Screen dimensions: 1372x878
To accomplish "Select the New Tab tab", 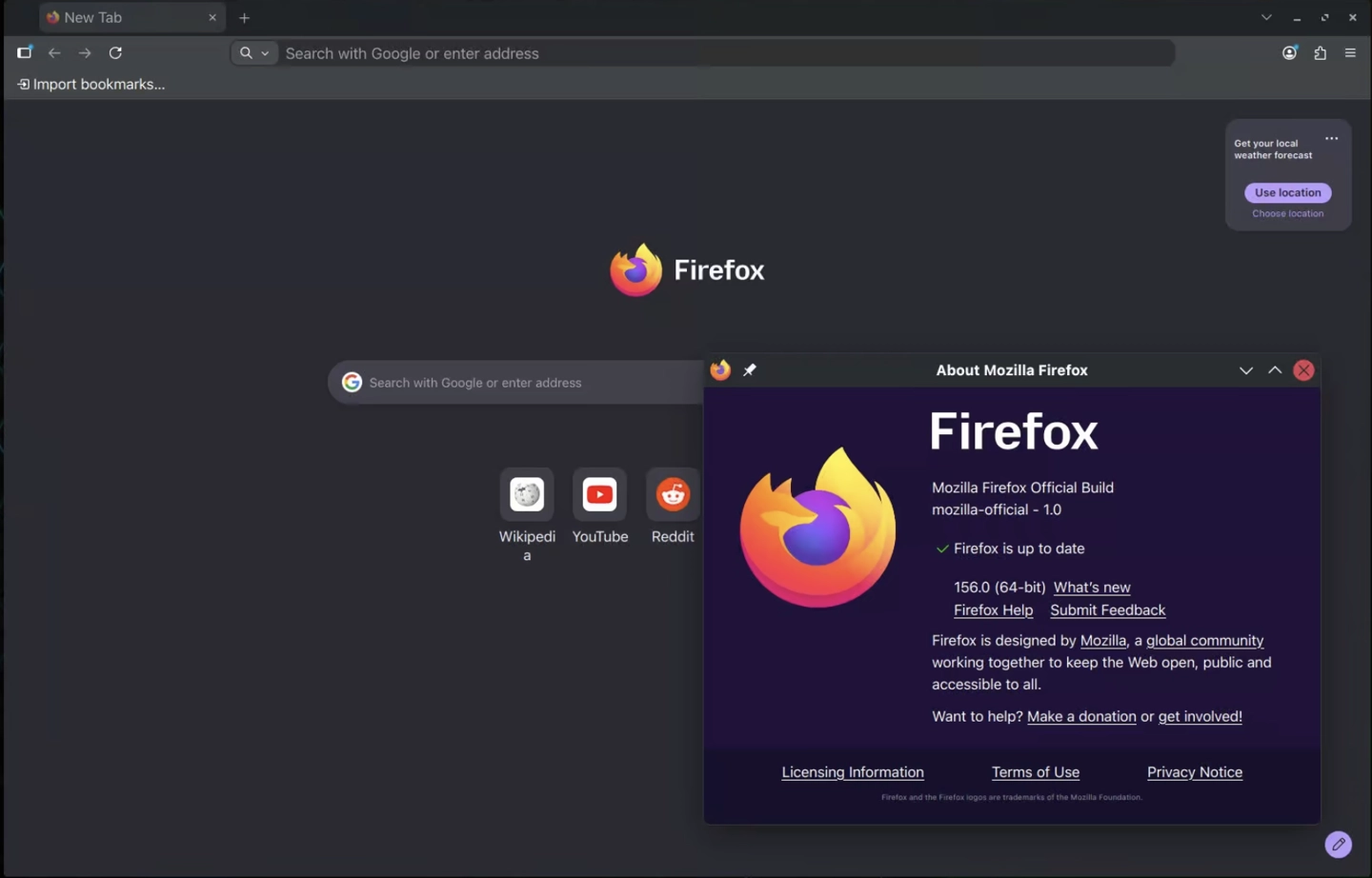I will click(132, 17).
